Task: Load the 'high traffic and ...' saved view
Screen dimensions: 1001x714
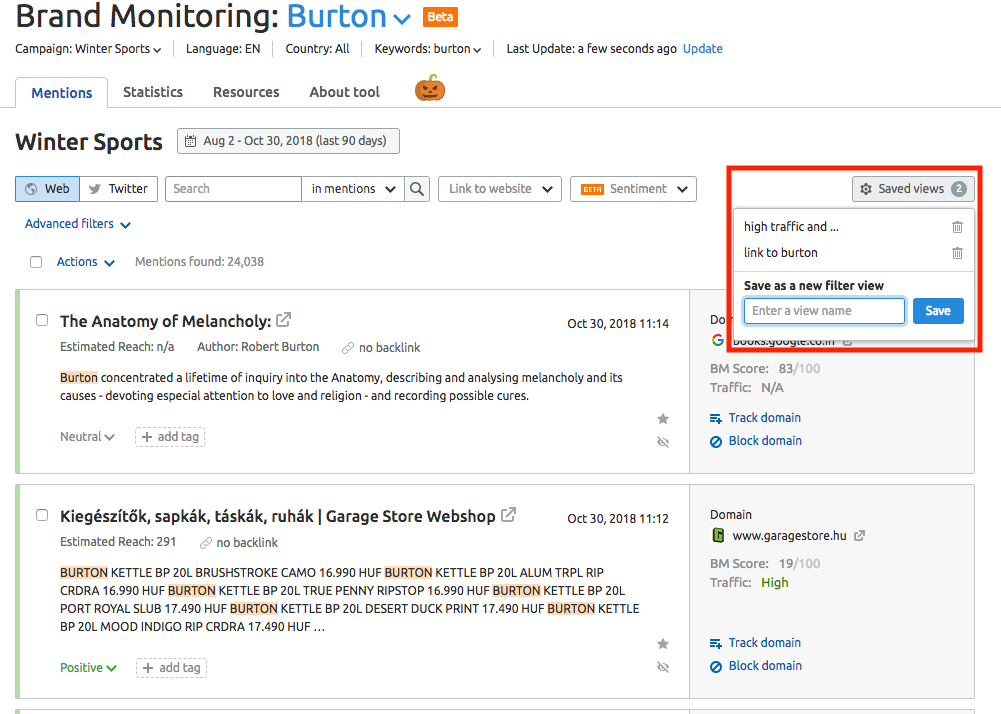Action: [x=792, y=227]
